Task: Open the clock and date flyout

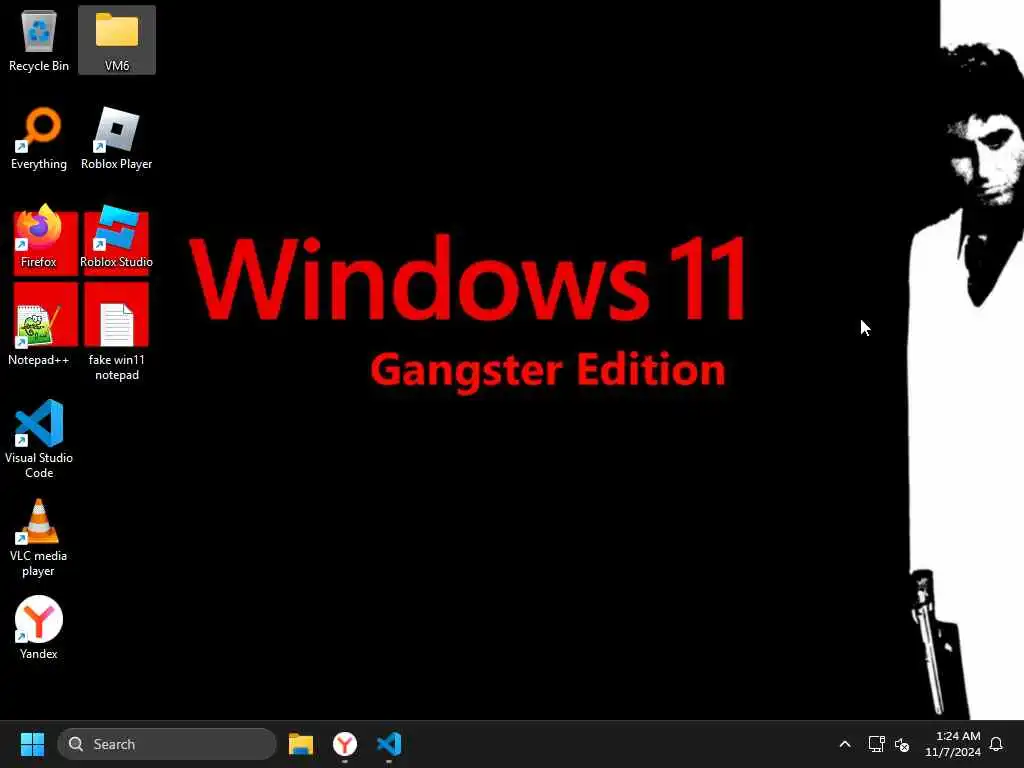Action: pyautogui.click(x=953, y=744)
